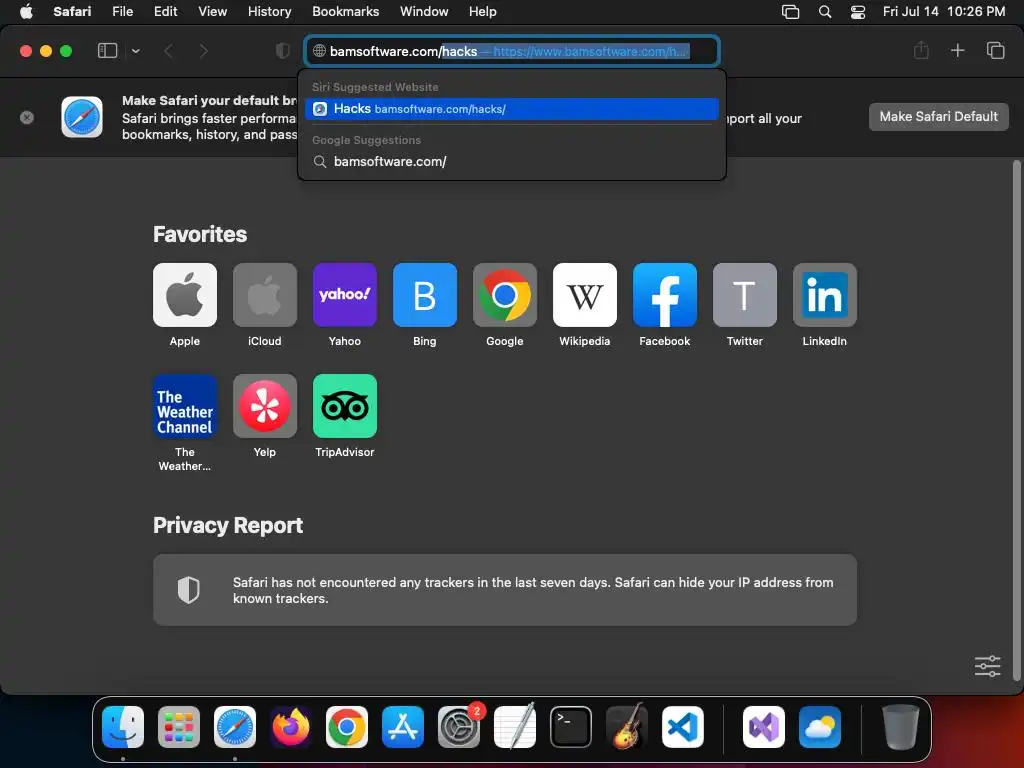Open TextEdit from the Dock
The width and height of the screenshot is (1024, 768).
point(515,726)
